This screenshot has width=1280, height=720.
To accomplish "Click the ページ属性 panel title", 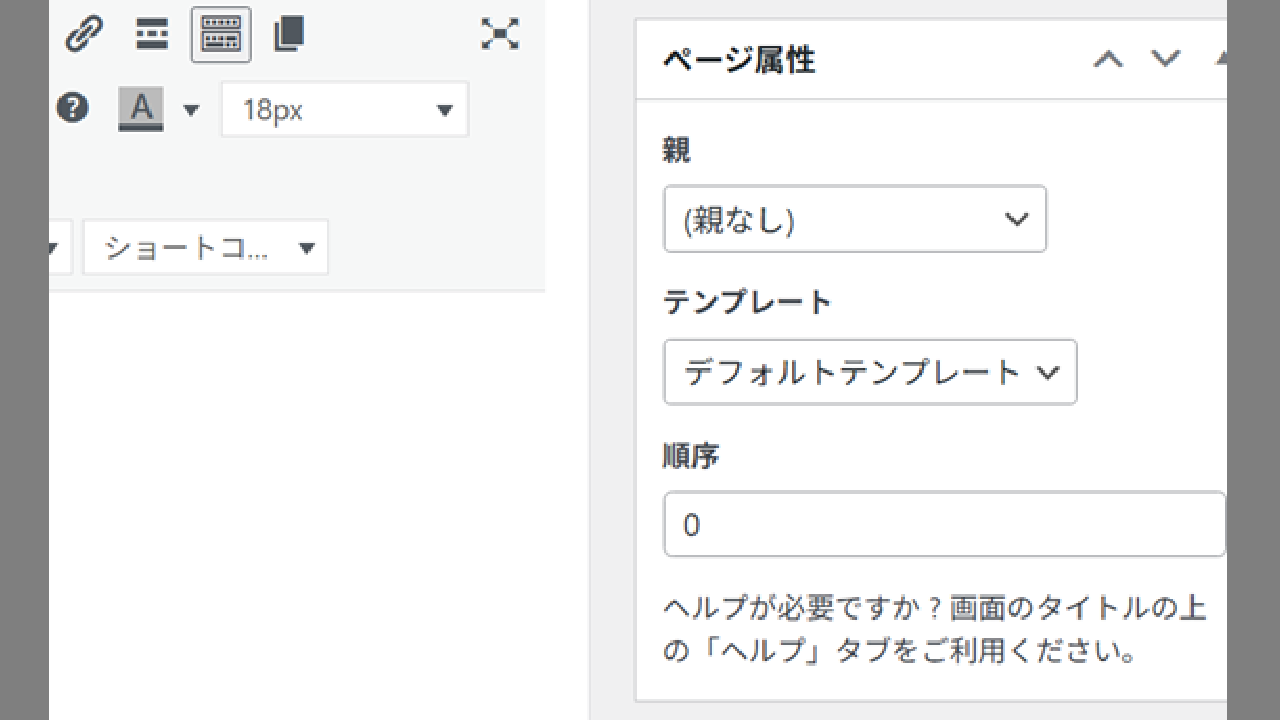I will 739,60.
